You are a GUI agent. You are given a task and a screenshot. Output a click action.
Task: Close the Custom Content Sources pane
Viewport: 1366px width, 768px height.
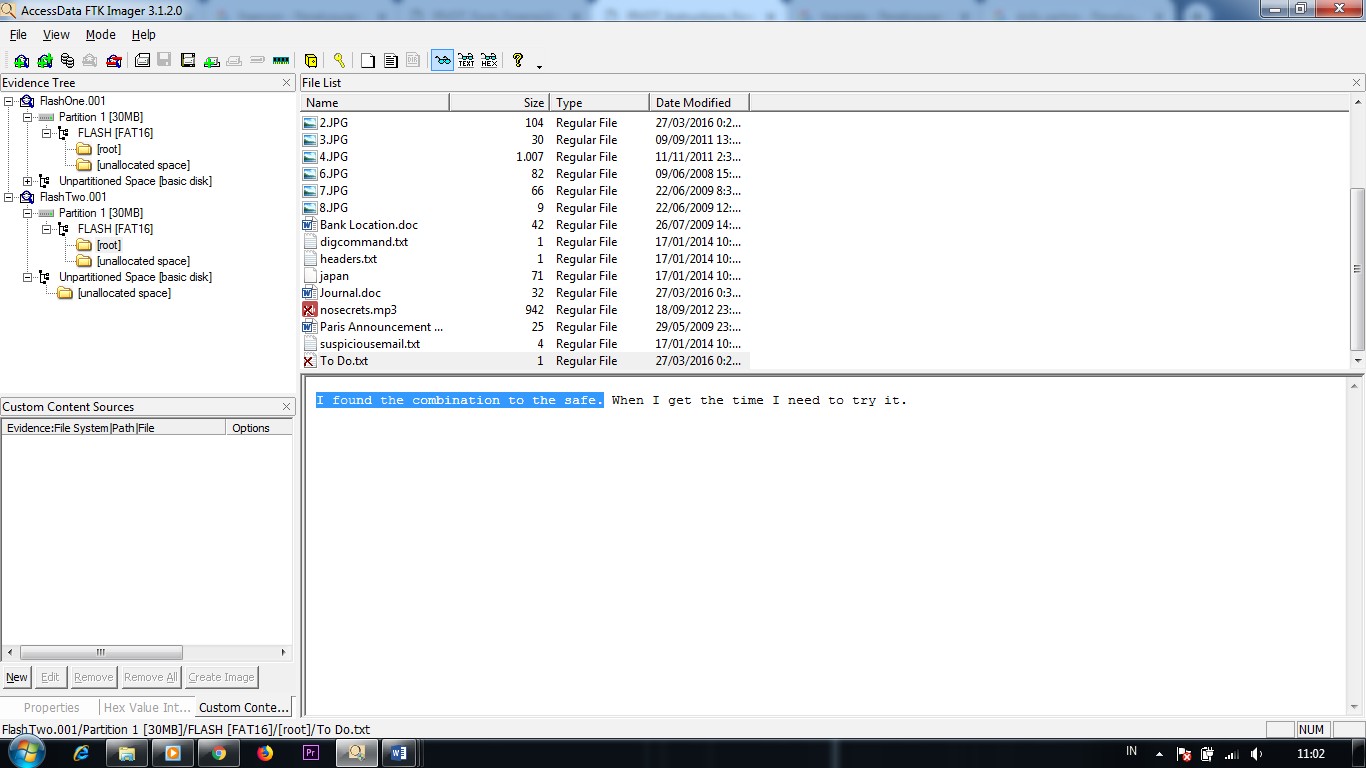pos(287,407)
